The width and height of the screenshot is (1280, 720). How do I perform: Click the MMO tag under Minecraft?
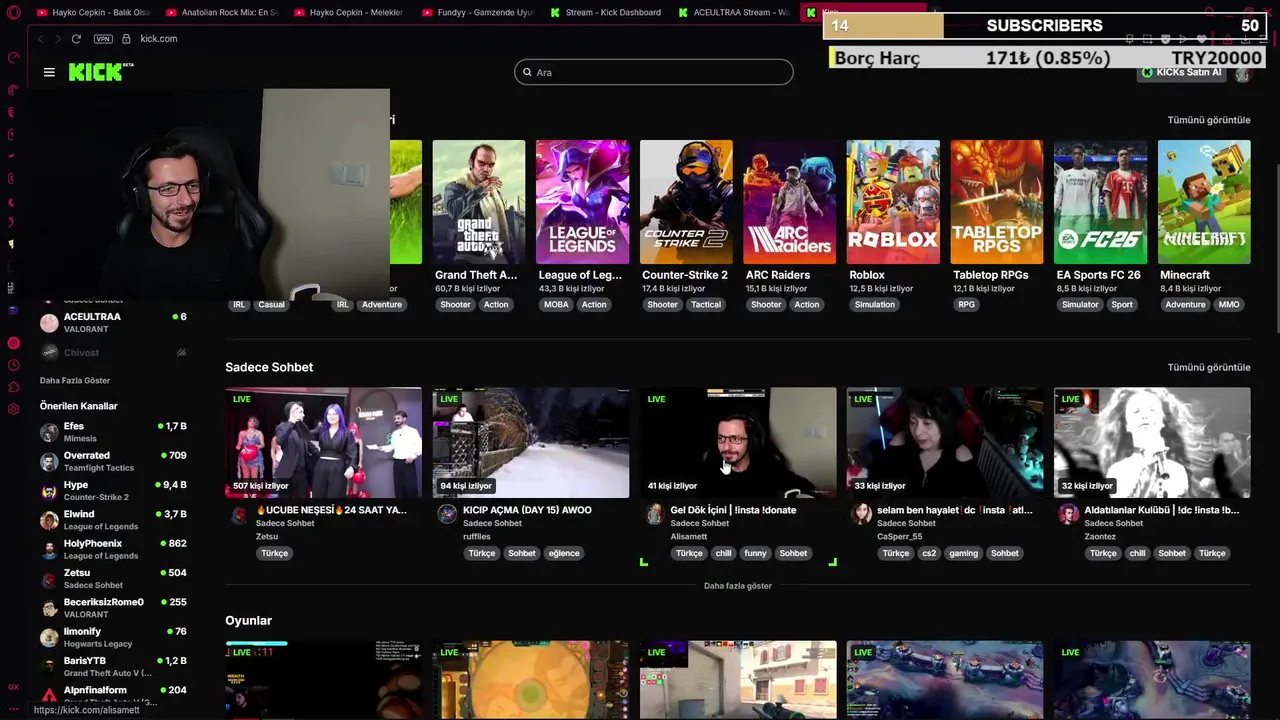coord(1229,304)
